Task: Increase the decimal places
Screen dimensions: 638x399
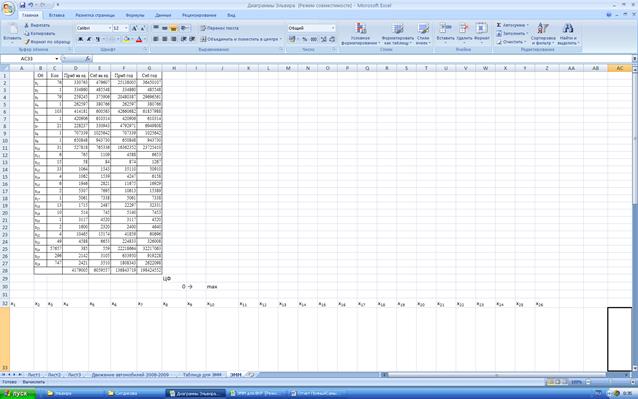Action: tap(323, 39)
